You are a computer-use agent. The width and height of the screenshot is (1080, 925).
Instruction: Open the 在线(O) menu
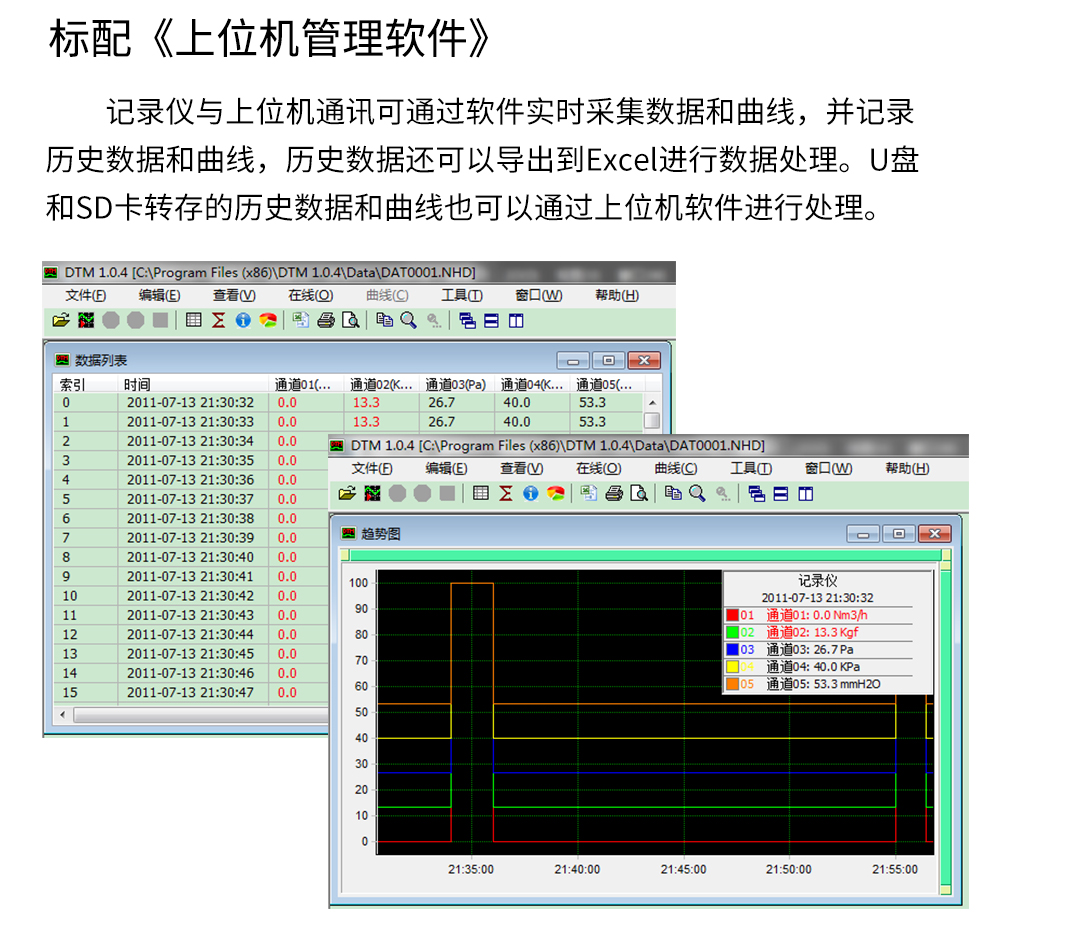pos(598,467)
